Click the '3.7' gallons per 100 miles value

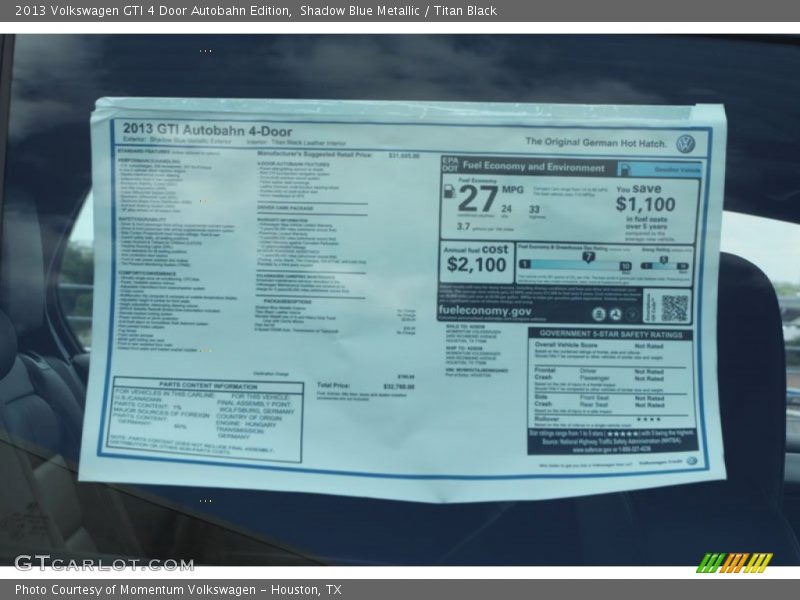[x=463, y=227]
